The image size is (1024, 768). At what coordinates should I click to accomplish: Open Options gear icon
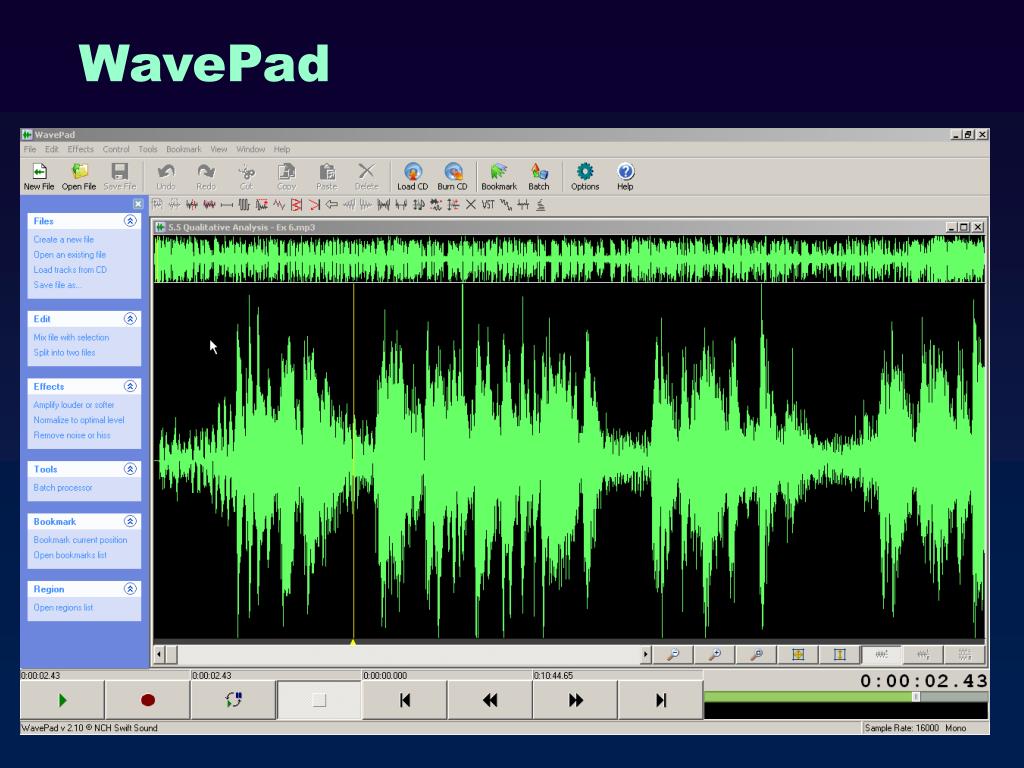585,177
